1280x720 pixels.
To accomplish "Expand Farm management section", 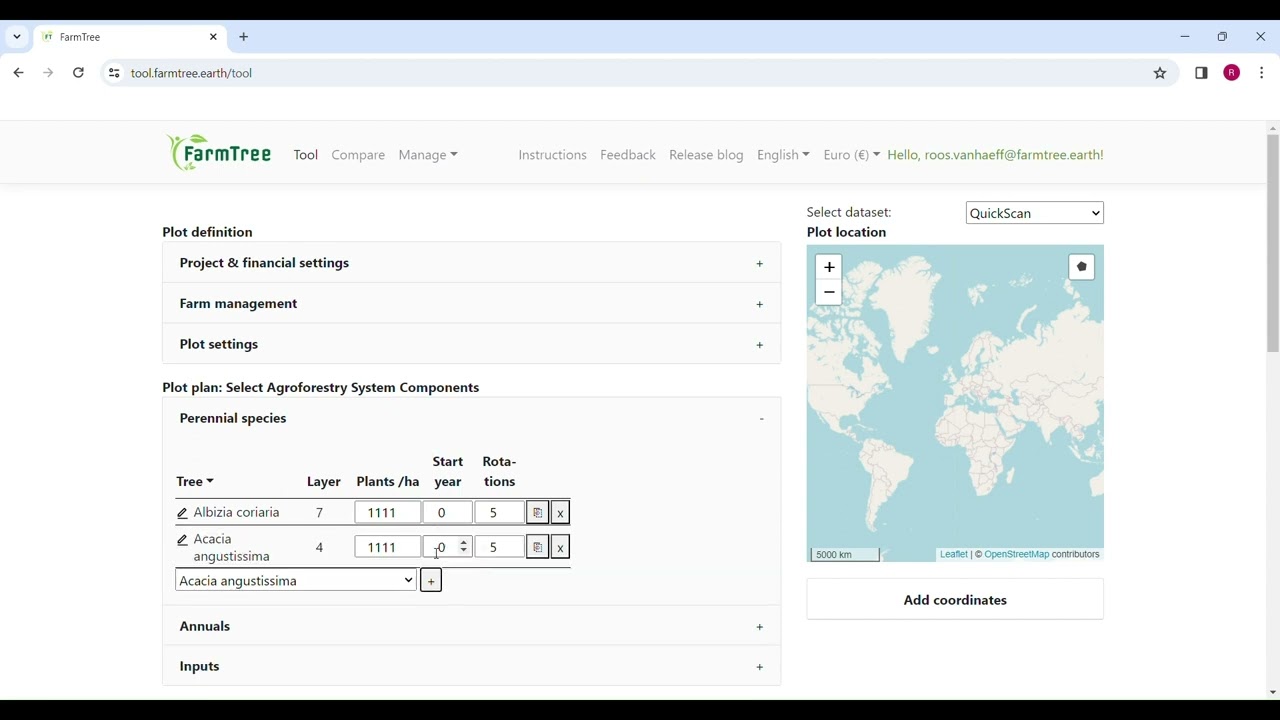I will [x=471, y=303].
